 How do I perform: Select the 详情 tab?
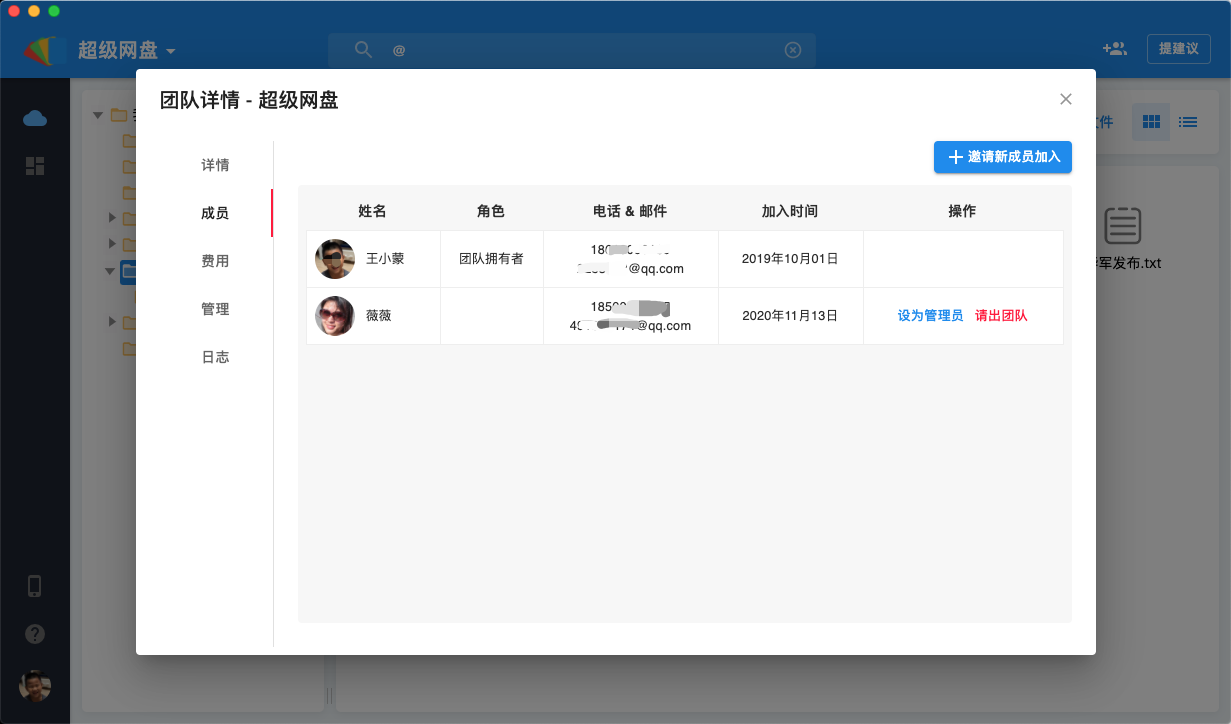tap(215, 165)
